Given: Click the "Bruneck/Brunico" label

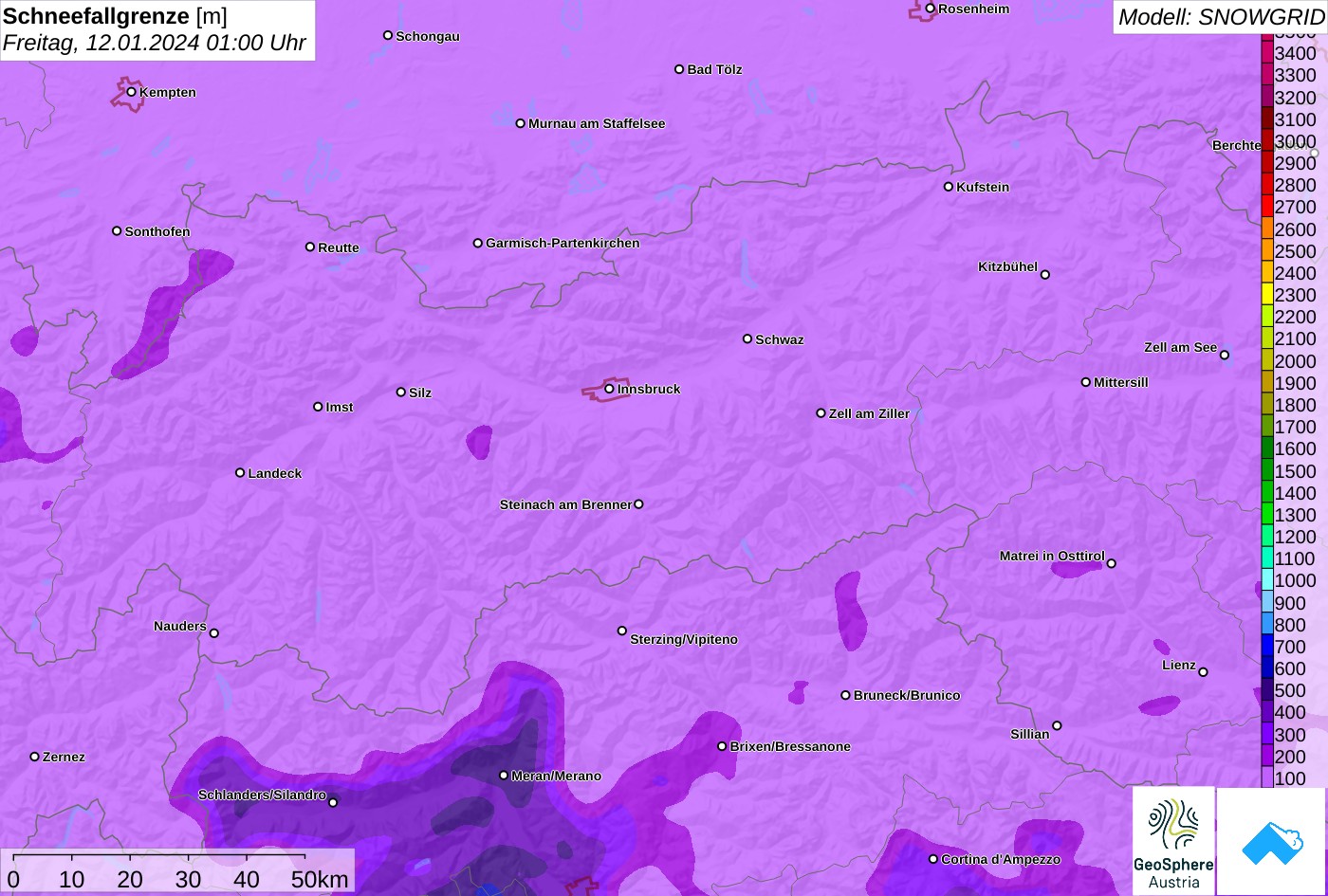Looking at the screenshot, I should tap(907, 696).
